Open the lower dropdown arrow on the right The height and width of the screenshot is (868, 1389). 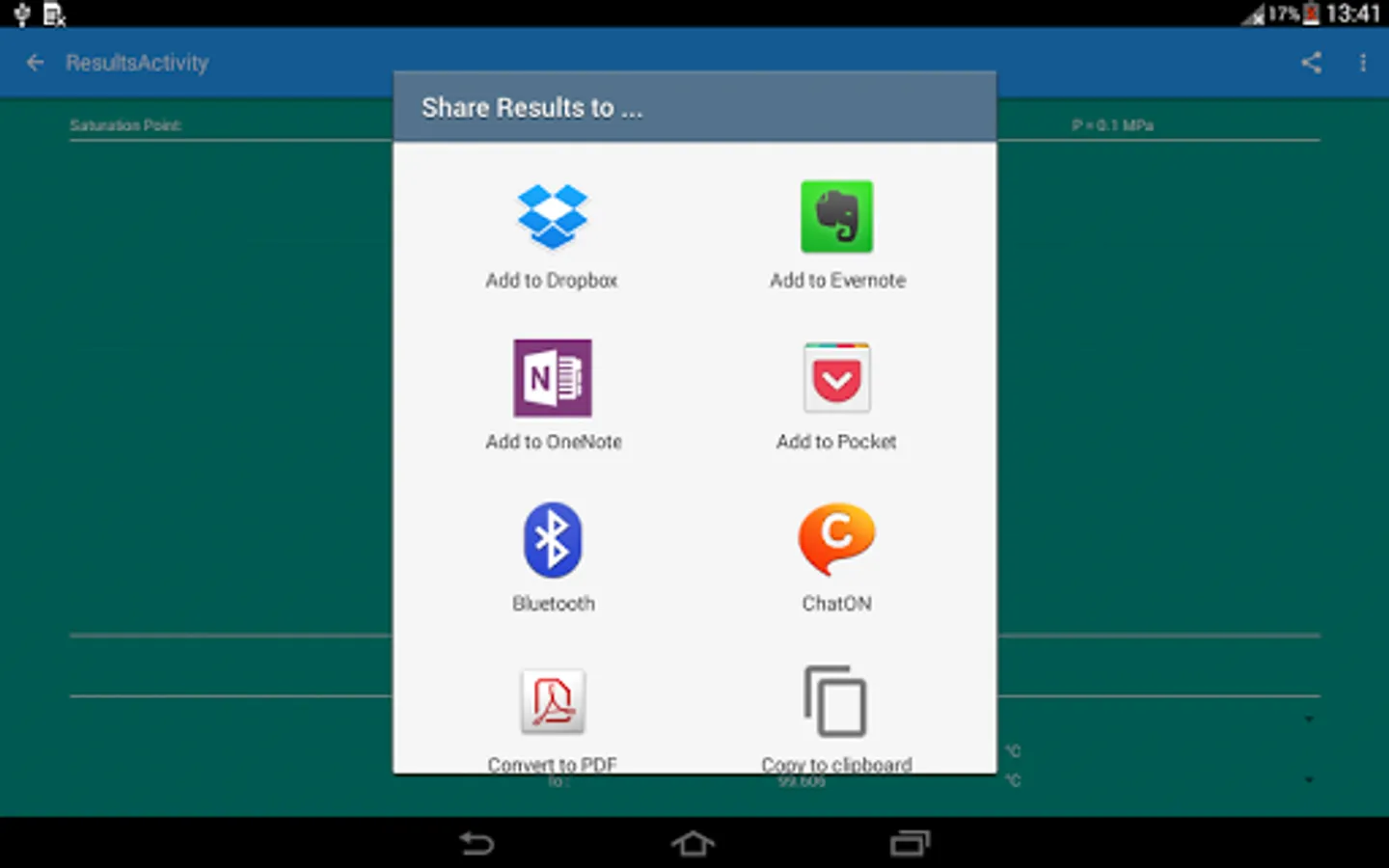[1309, 779]
